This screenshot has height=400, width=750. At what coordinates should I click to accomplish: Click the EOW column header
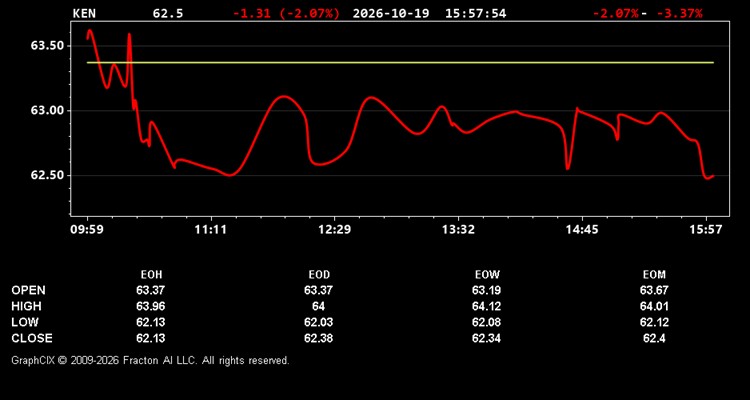click(487, 275)
